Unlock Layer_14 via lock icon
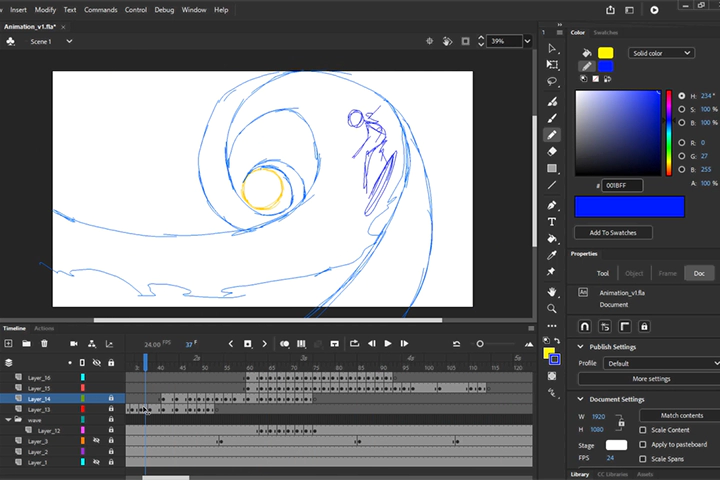720x480 pixels. coord(111,398)
